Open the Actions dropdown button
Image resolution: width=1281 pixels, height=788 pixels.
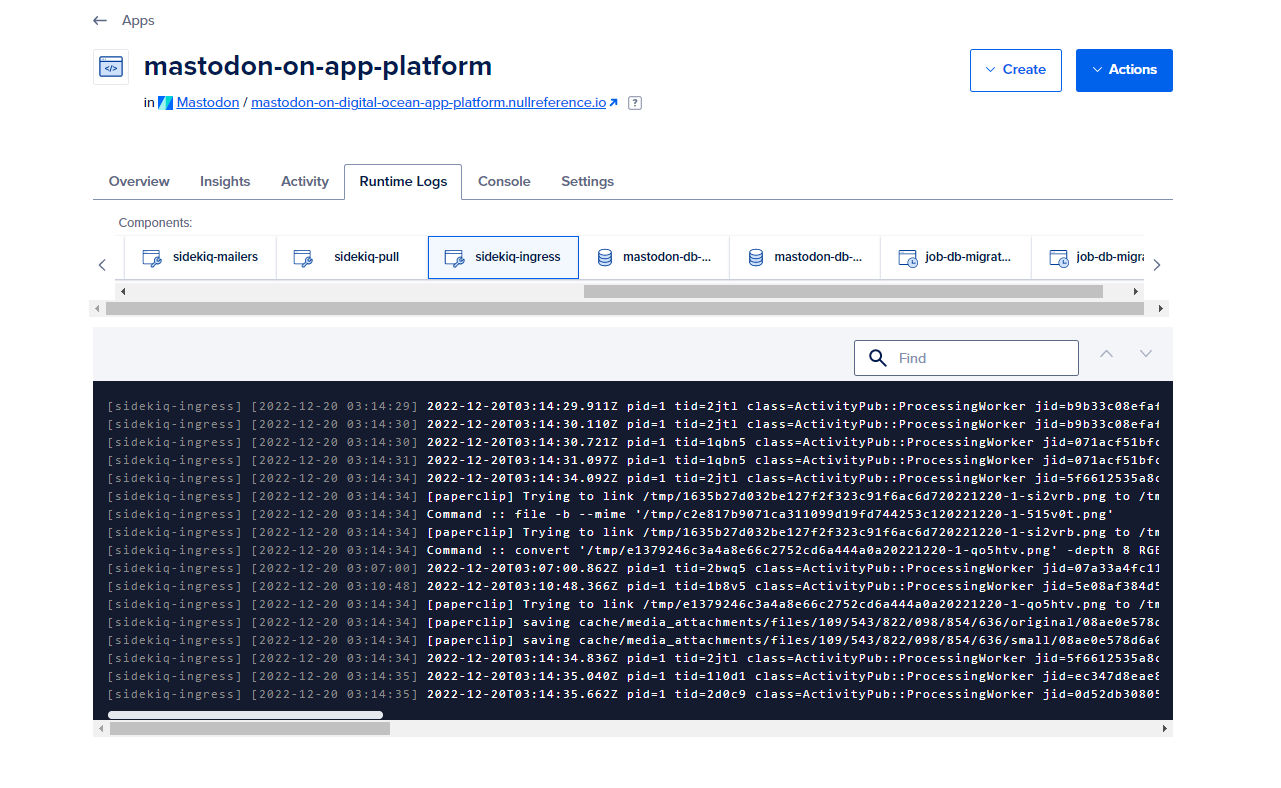tap(1124, 70)
